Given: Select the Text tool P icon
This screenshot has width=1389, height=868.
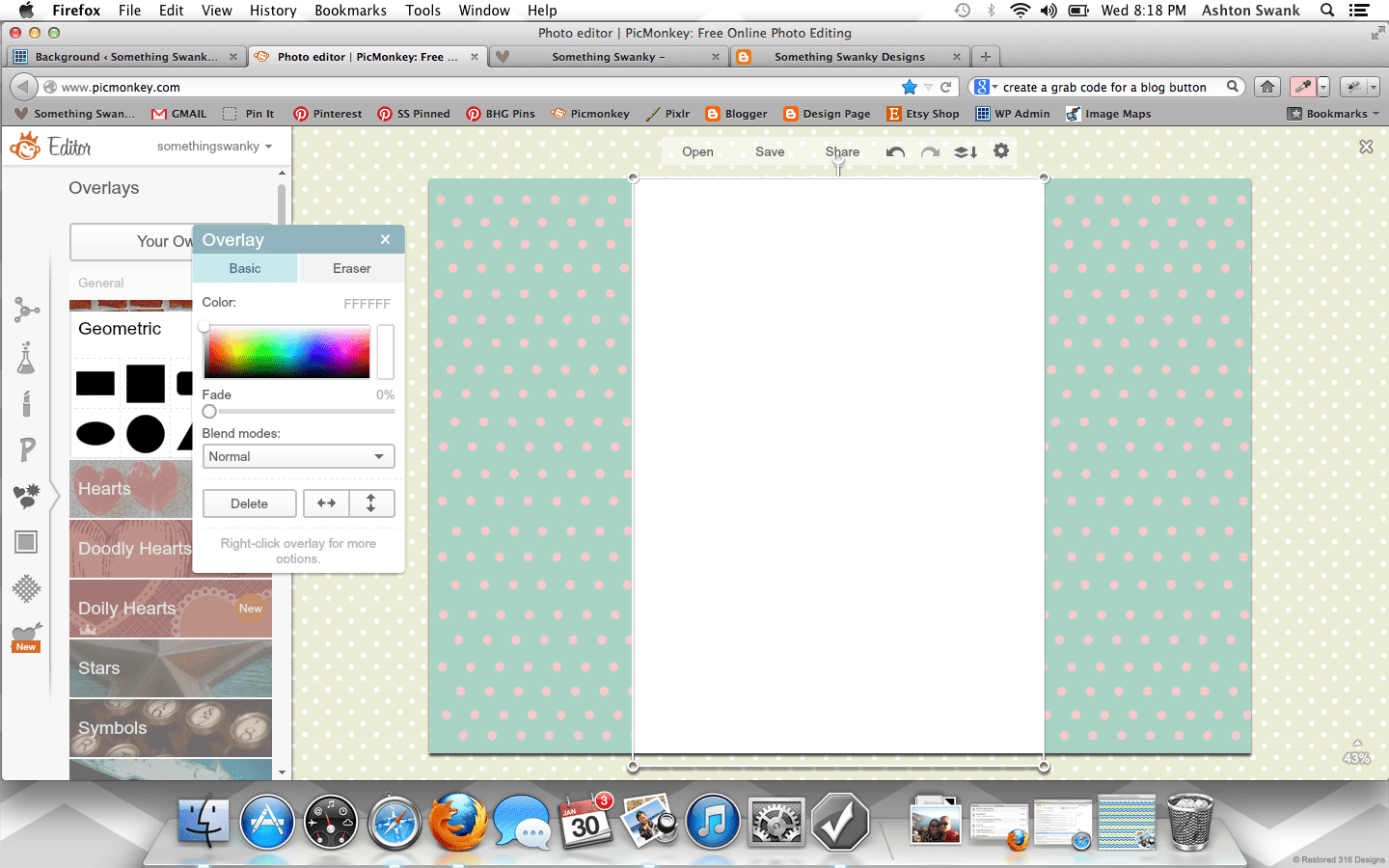Looking at the screenshot, I should pos(26,448).
